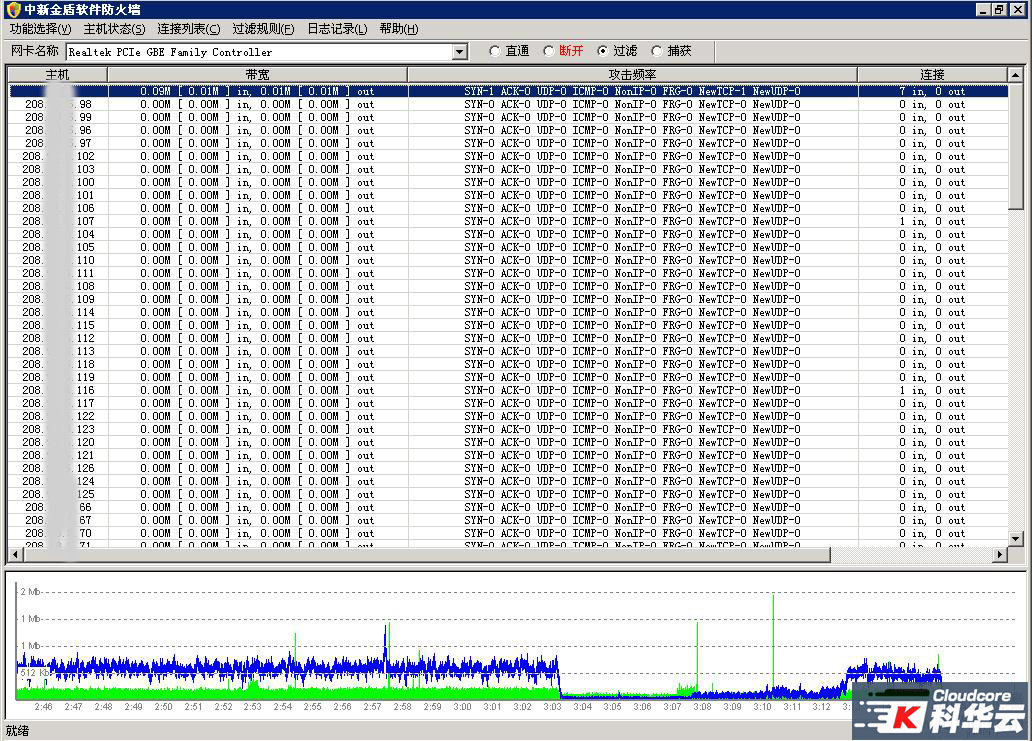Select the host row ending in 112
This screenshot has height=741, width=1032.
508,338
